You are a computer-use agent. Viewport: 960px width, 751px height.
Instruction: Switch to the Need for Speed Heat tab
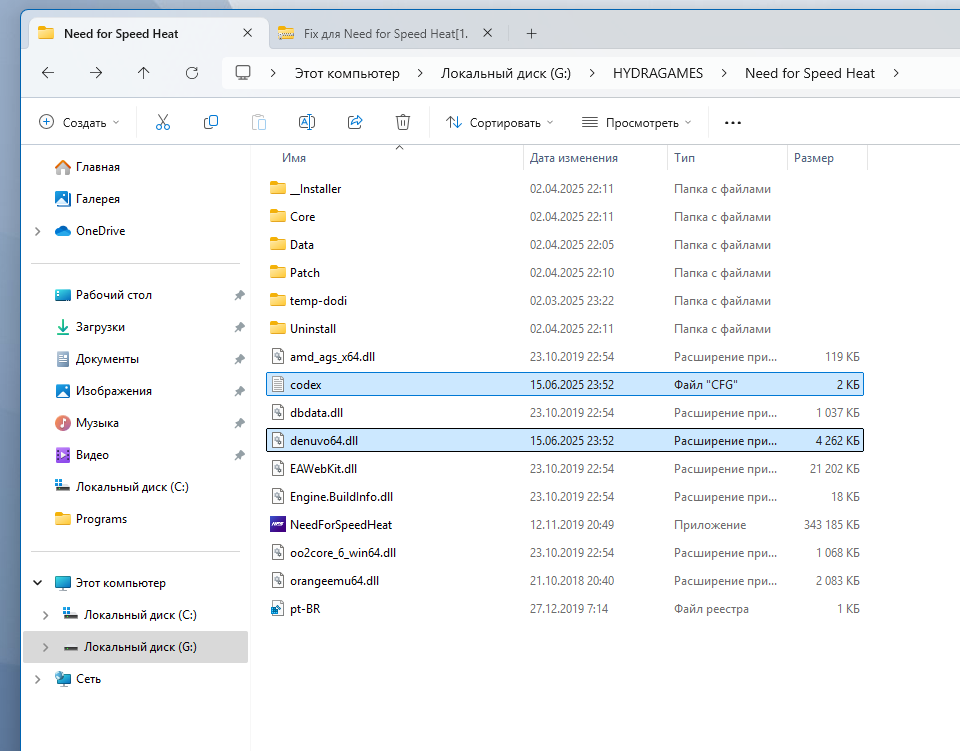(x=121, y=34)
